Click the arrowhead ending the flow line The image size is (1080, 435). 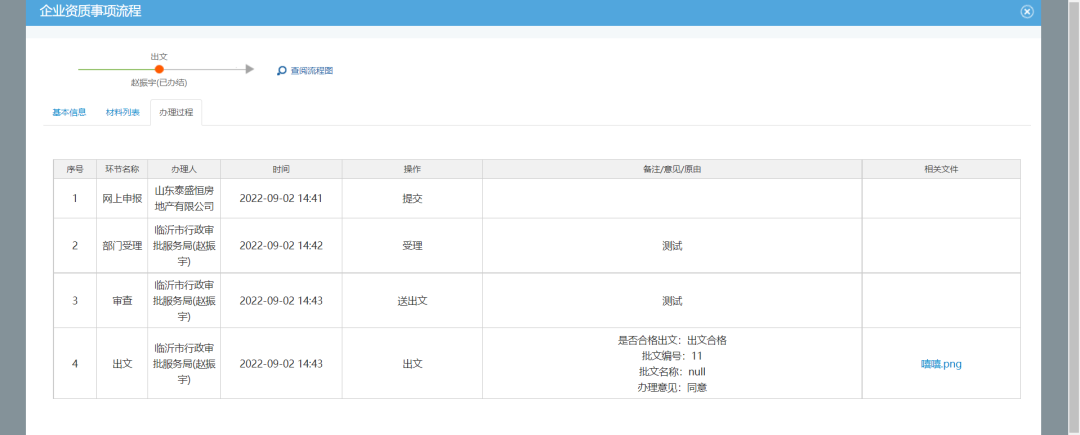[x=250, y=69]
